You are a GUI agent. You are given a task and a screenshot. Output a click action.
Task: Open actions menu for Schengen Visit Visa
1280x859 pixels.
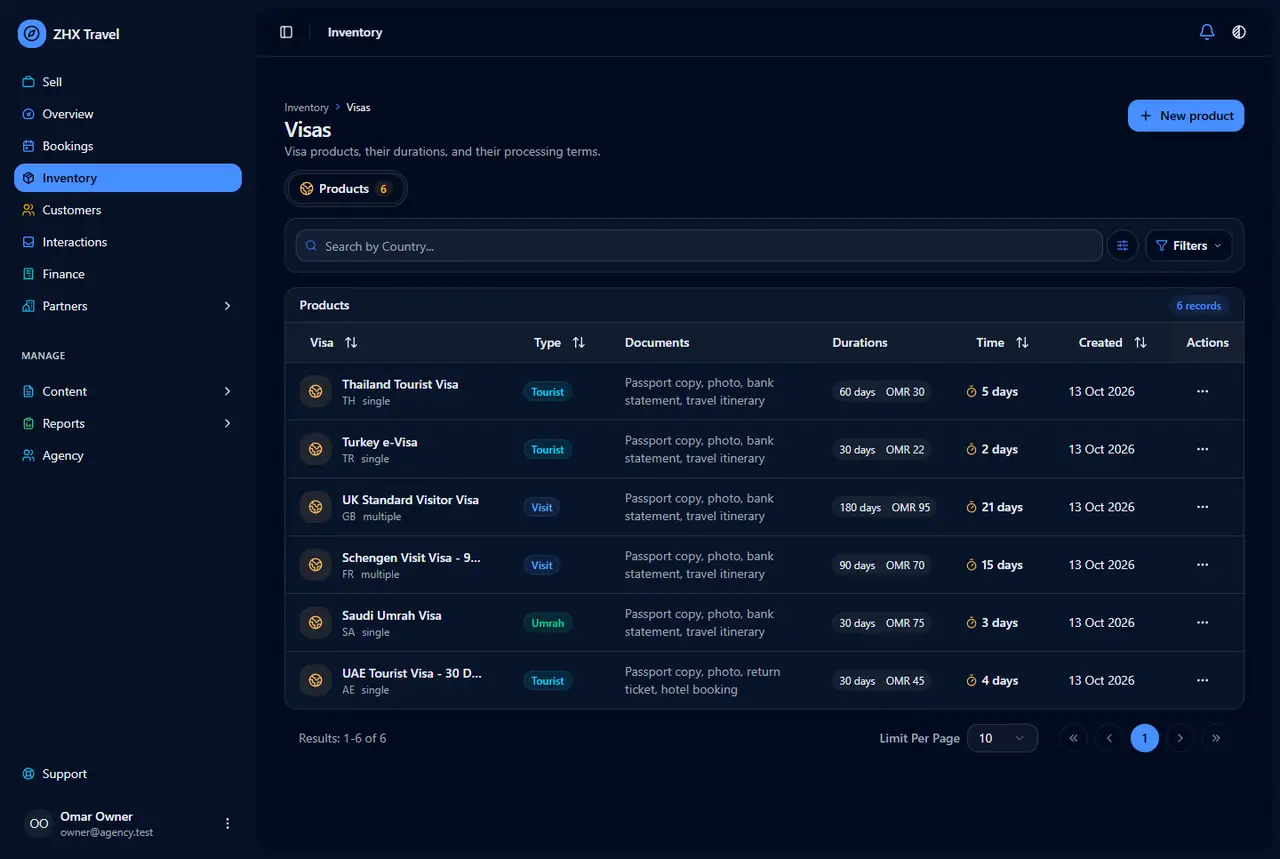[x=1202, y=565]
